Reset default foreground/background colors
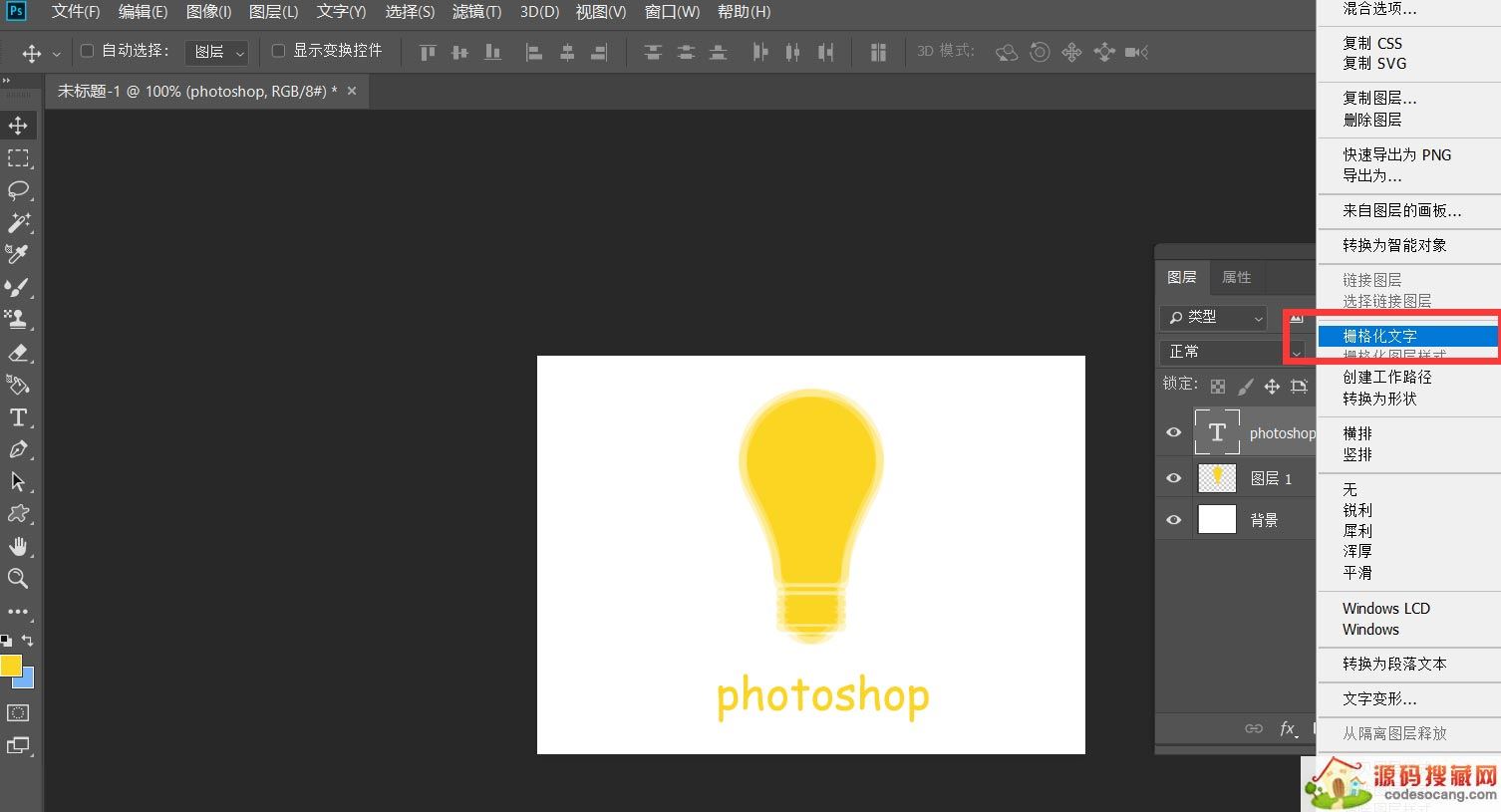 tap(7, 640)
